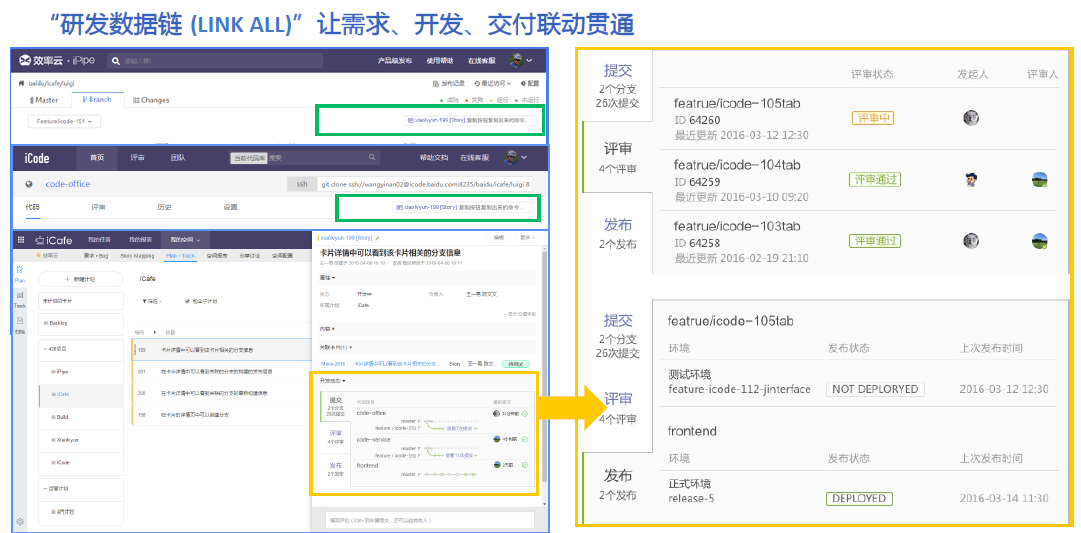Image resolution: width=1081 pixels, height=533 pixels.
Task: Open the user avatar menu in iCode header
Action: pos(516,157)
